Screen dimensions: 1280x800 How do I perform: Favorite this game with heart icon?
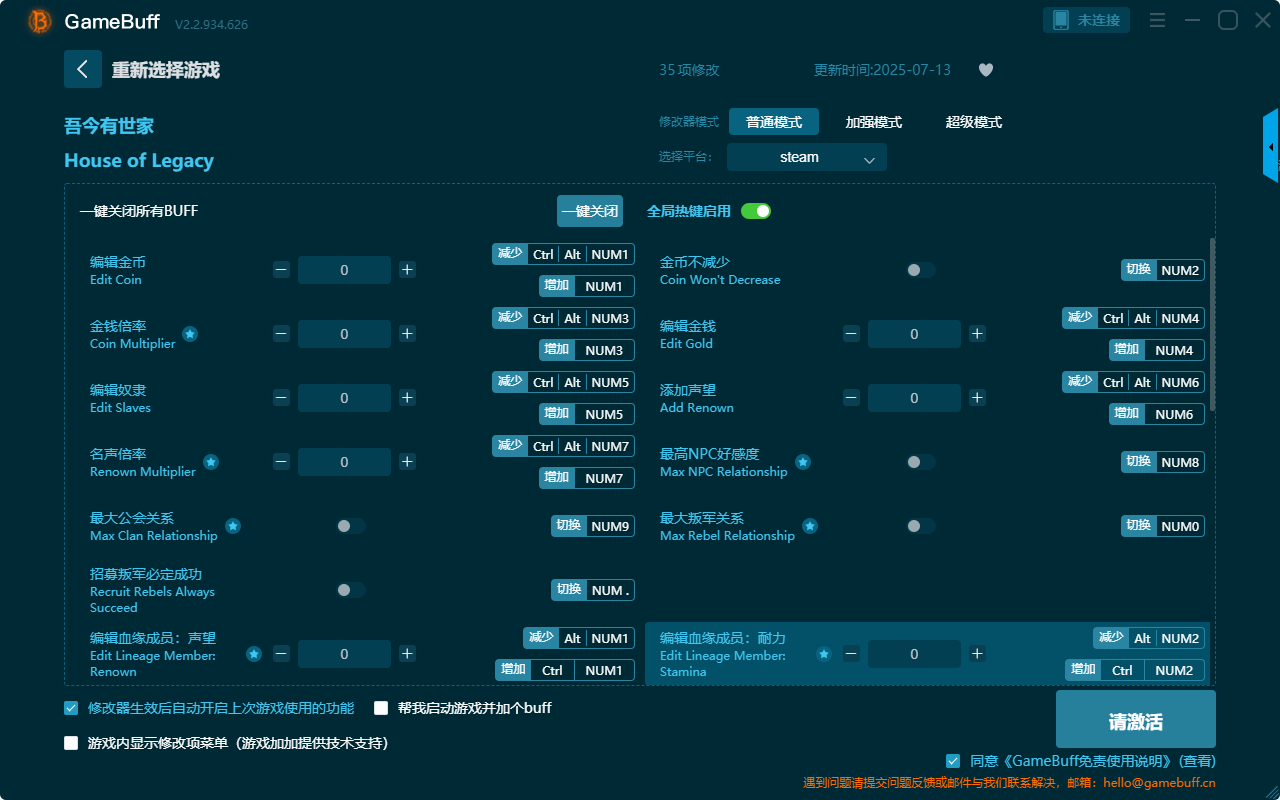(986, 70)
